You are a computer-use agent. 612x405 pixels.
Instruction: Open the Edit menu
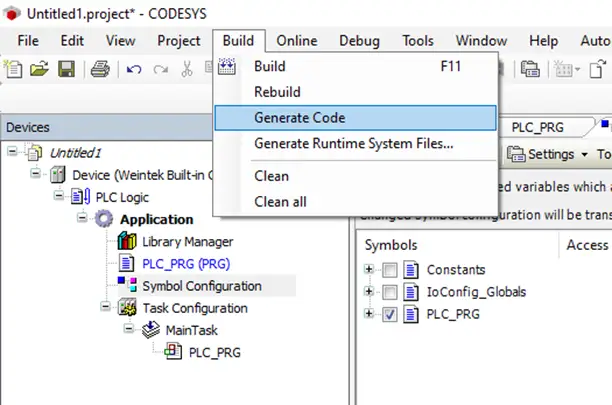coord(72,41)
